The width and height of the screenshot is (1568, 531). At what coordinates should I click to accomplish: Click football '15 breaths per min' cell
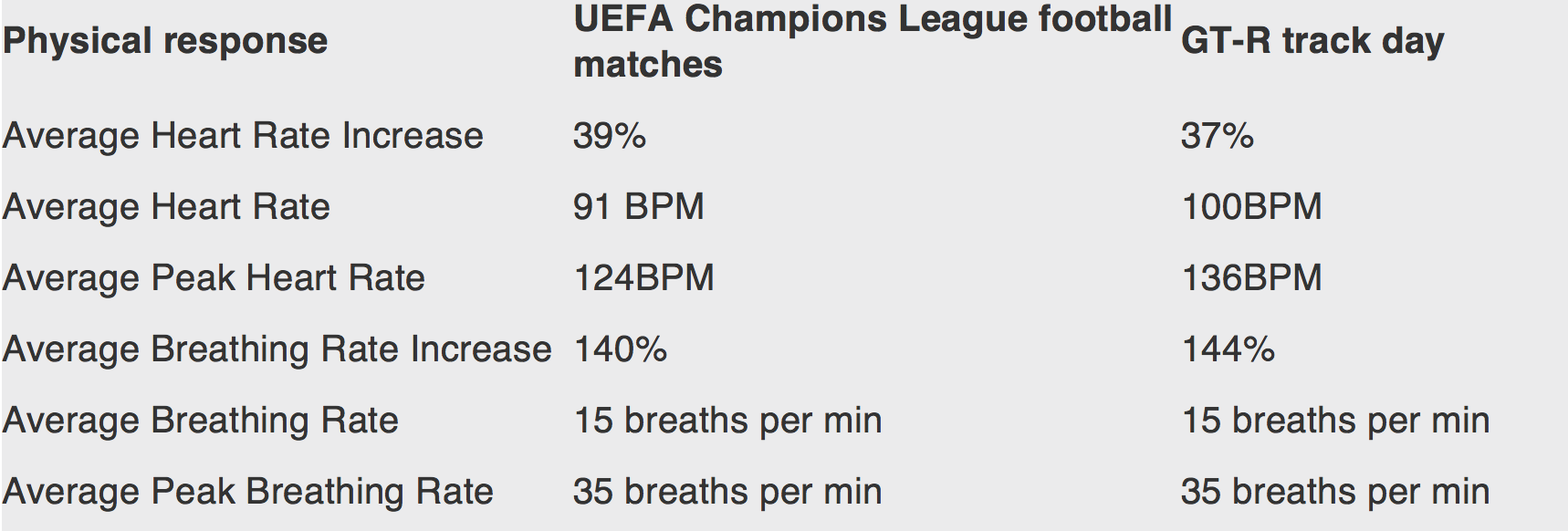727,421
